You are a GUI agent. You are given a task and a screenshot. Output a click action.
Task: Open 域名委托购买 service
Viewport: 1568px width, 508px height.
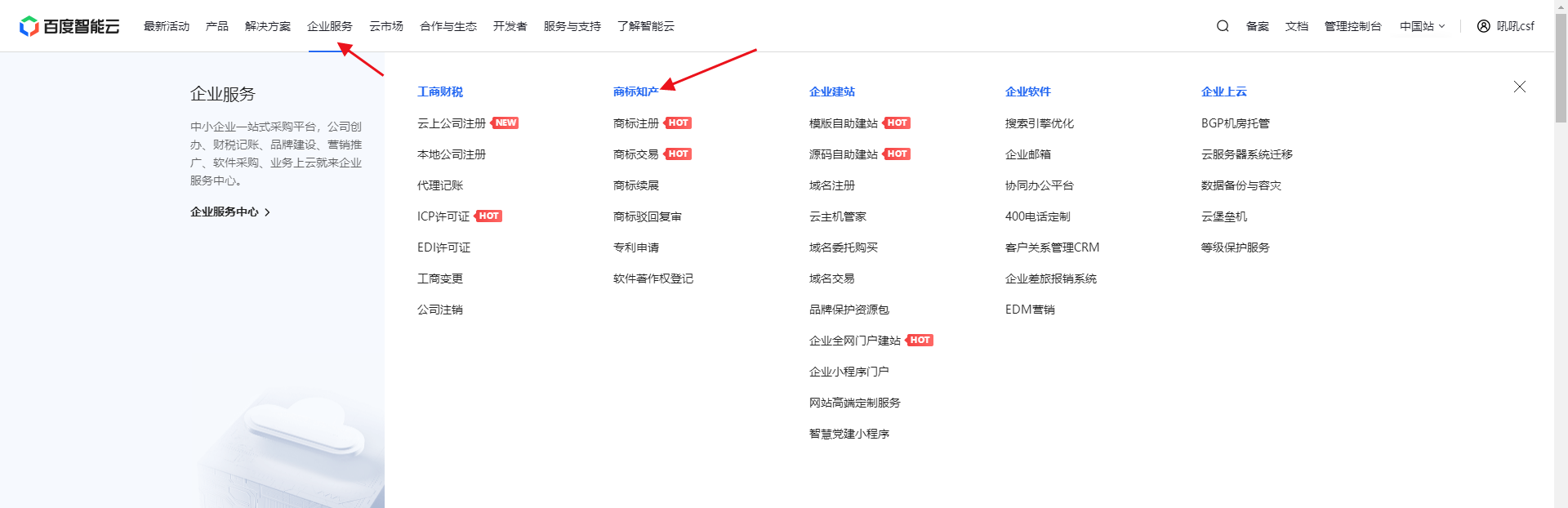[844, 247]
